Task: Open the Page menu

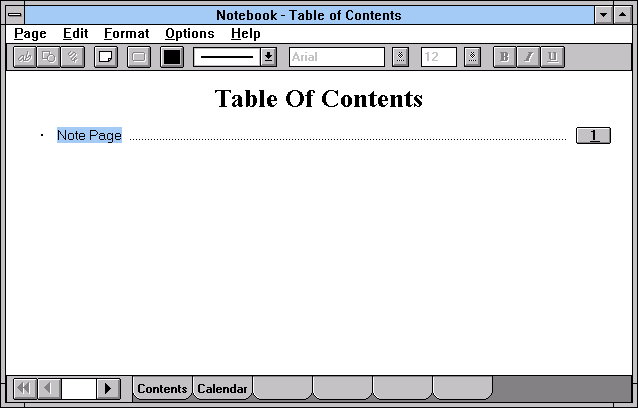Action: pyautogui.click(x=30, y=33)
